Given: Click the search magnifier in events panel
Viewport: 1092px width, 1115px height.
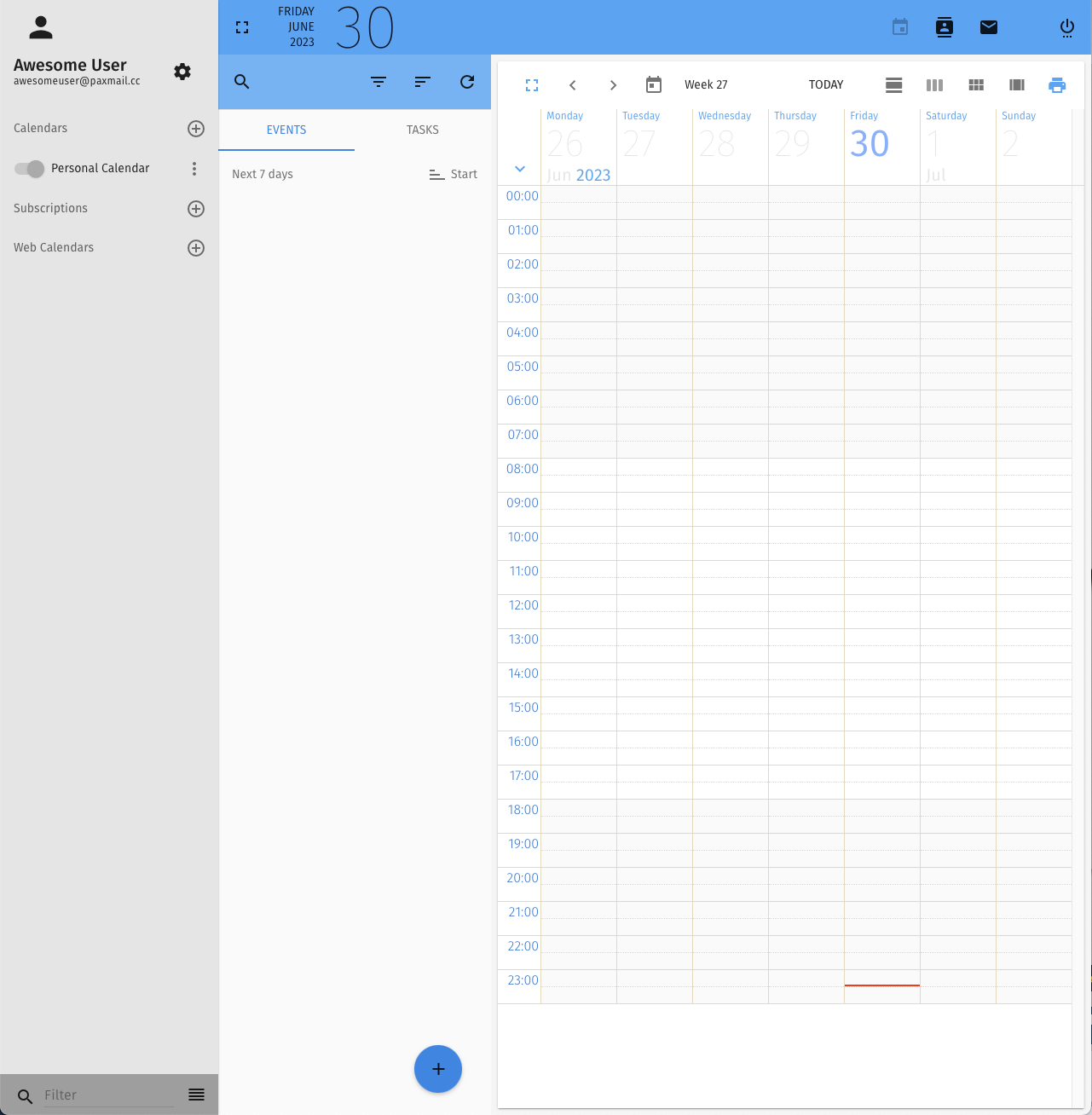Looking at the screenshot, I should coord(242,82).
